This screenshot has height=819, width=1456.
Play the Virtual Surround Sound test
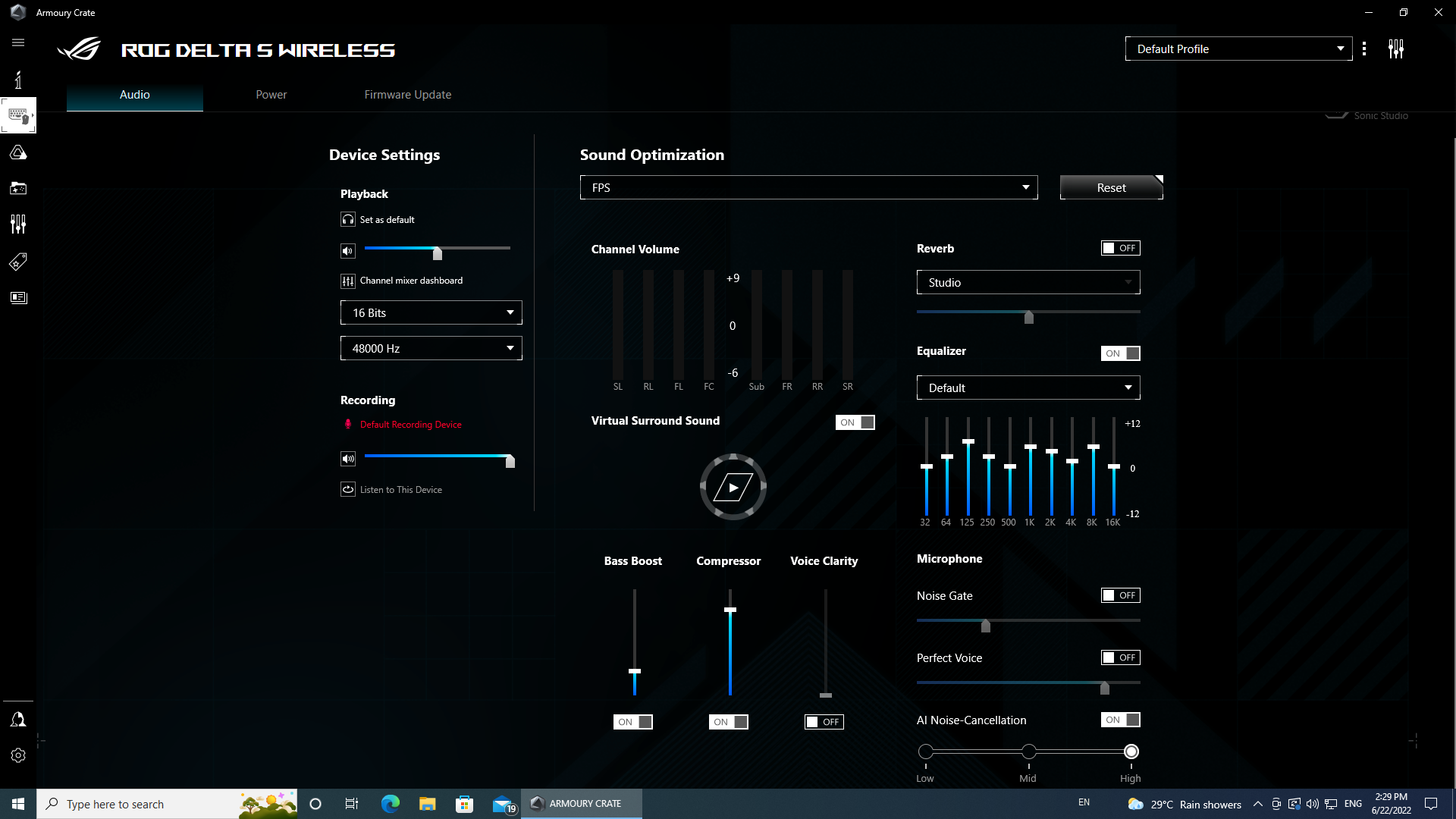coord(733,487)
